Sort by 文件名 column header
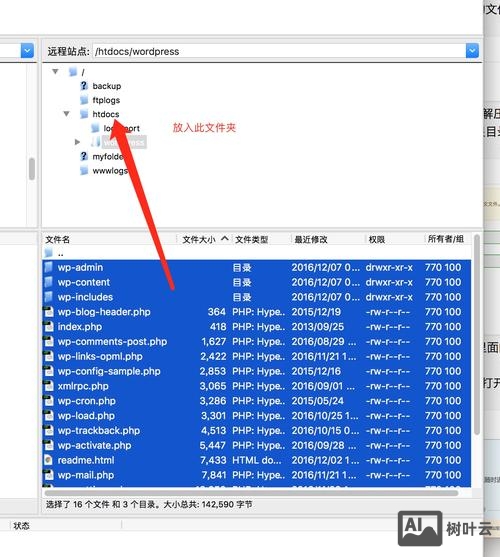Viewport: 500px width, 557px height. click(58, 239)
